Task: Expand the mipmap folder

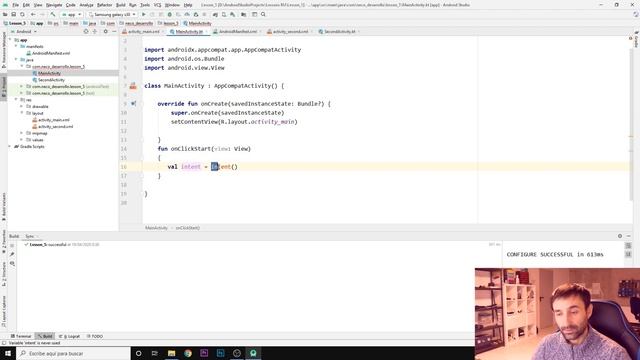Action: pos(22,133)
